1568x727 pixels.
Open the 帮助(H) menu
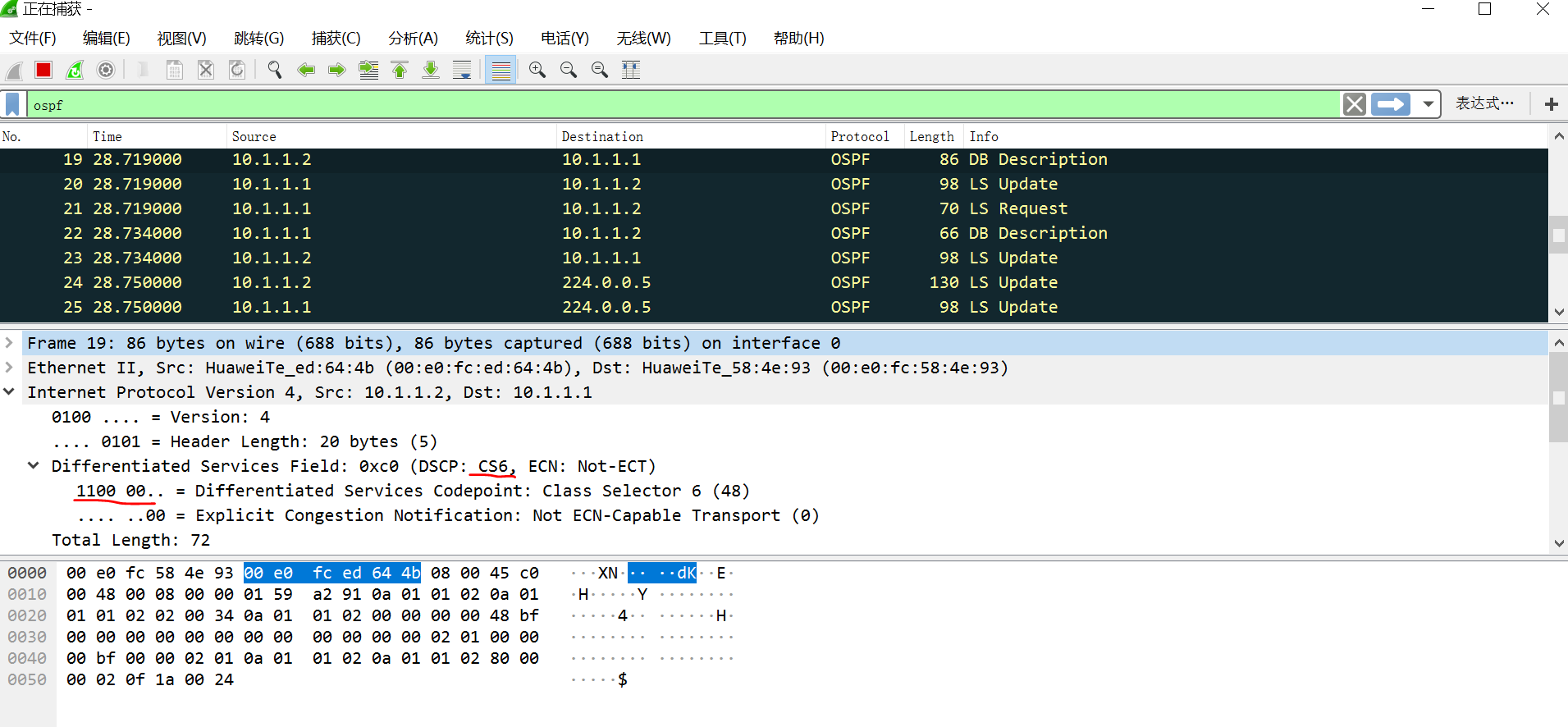[799, 39]
